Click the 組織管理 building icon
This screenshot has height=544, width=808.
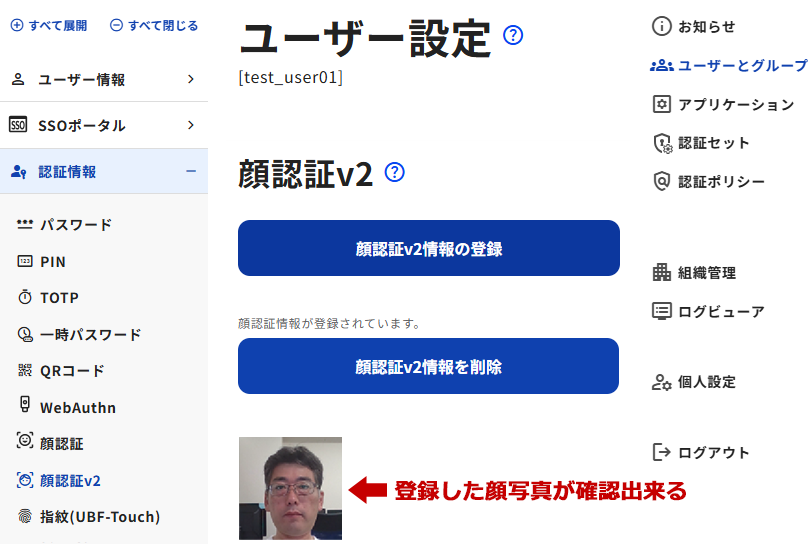tap(661, 272)
